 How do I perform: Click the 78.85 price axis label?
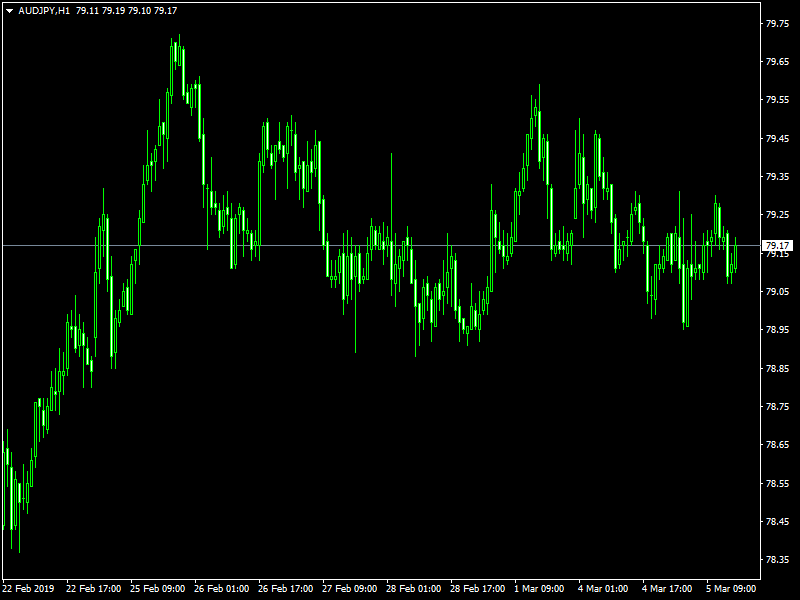click(778, 369)
